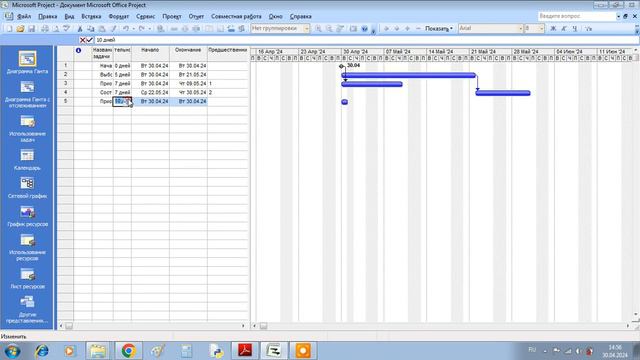The width and height of the screenshot is (640, 360).
Task: Open the Вставка menu
Action: (x=91, y=16)
